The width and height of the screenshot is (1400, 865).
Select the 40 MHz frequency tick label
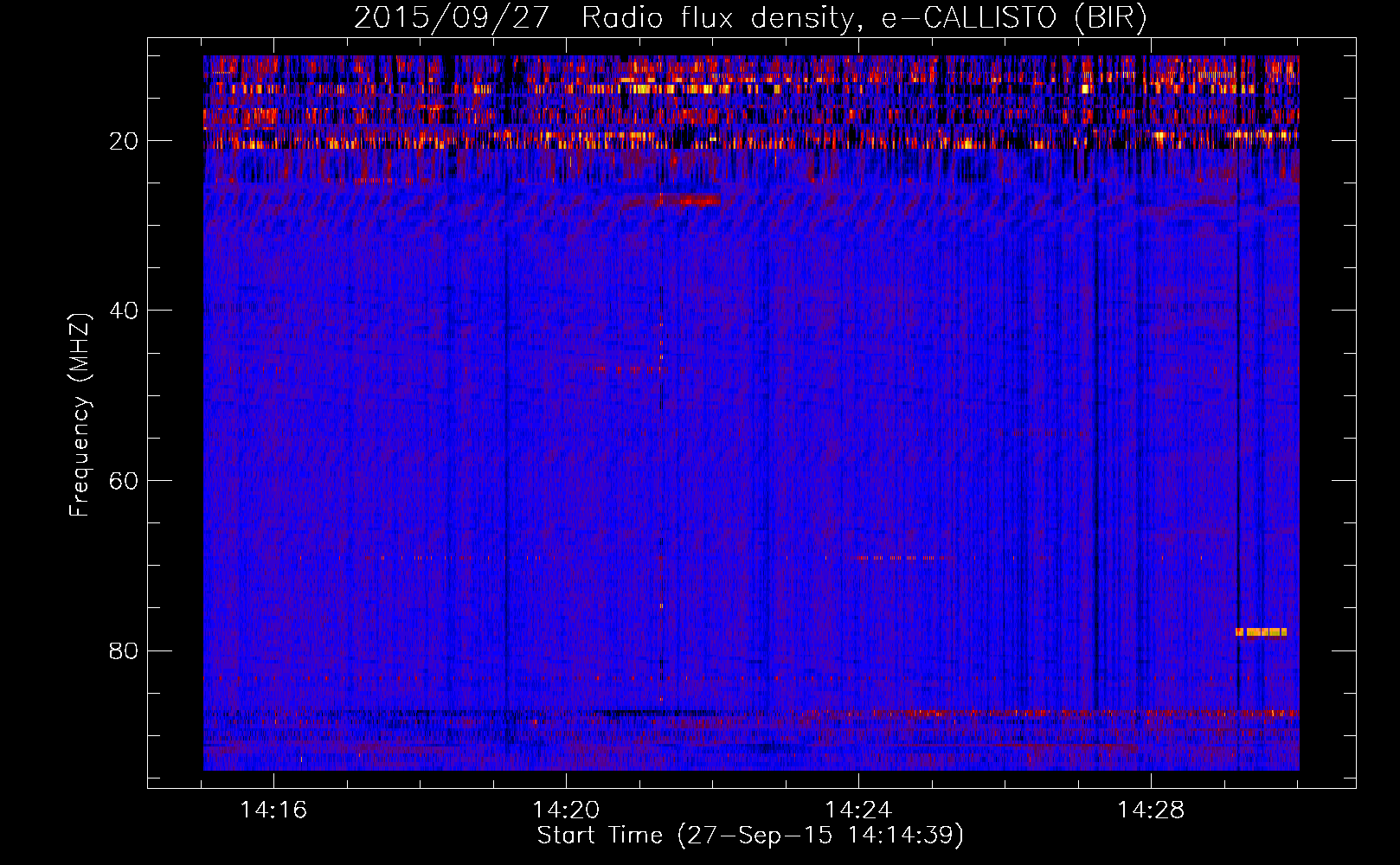(124, 311)
